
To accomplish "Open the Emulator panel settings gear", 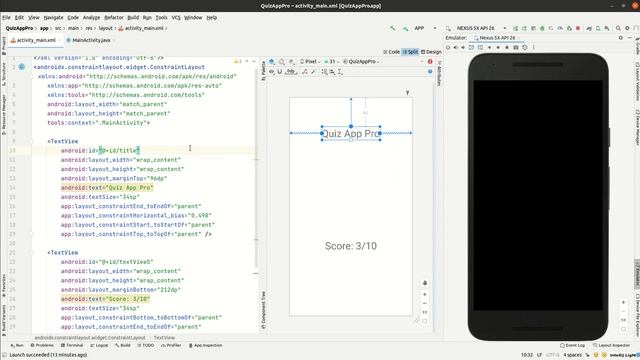I will point(620,38).
